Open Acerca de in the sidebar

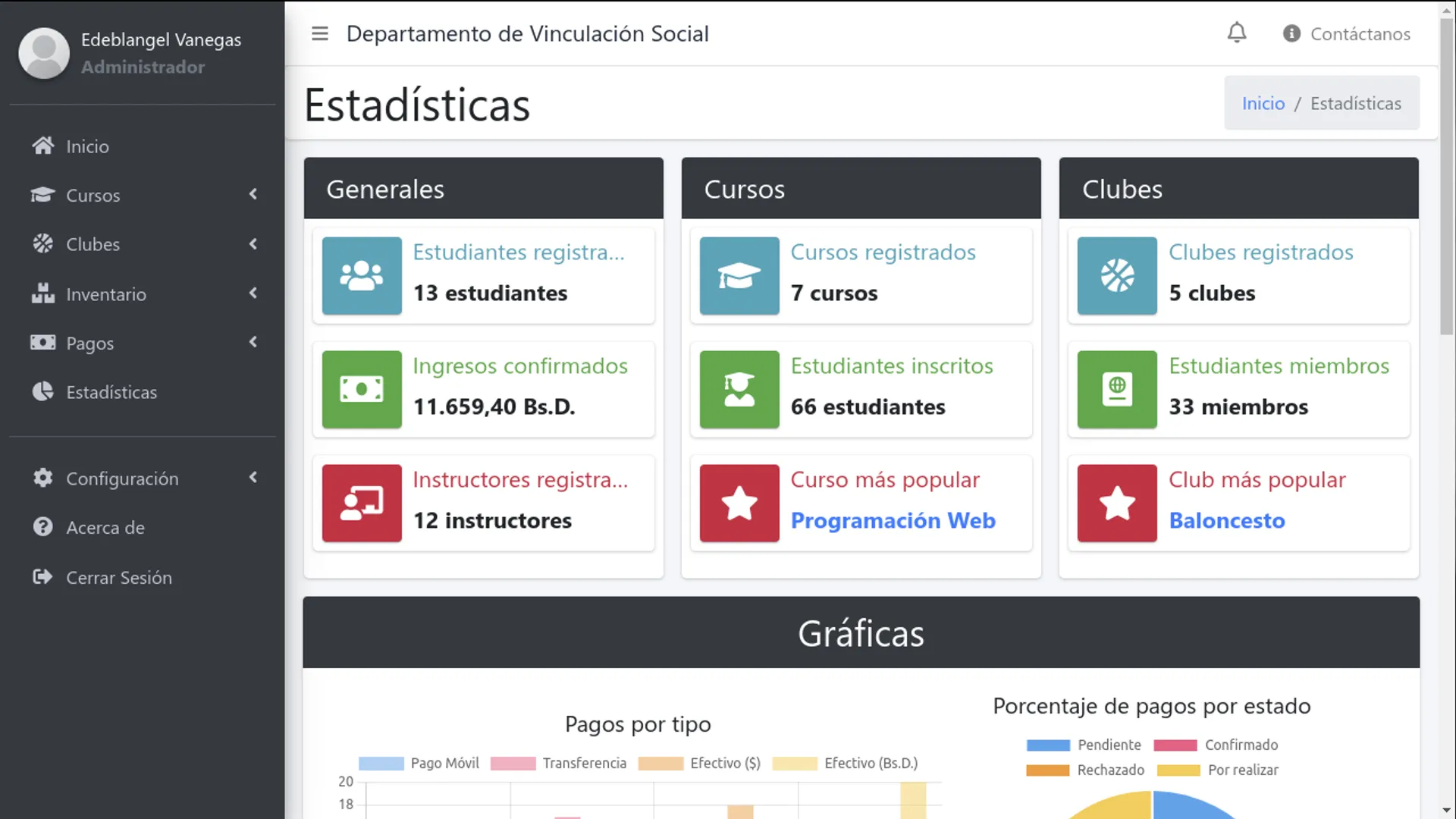point(143,528)
